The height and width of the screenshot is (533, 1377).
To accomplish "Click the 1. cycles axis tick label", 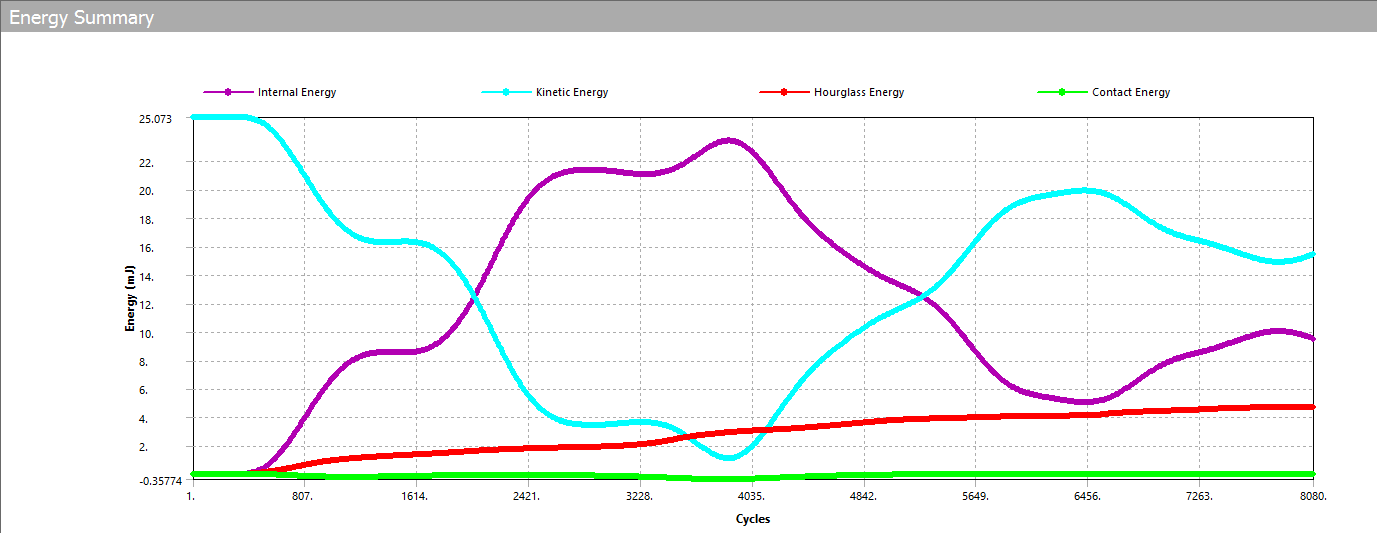I will point(190,496).
